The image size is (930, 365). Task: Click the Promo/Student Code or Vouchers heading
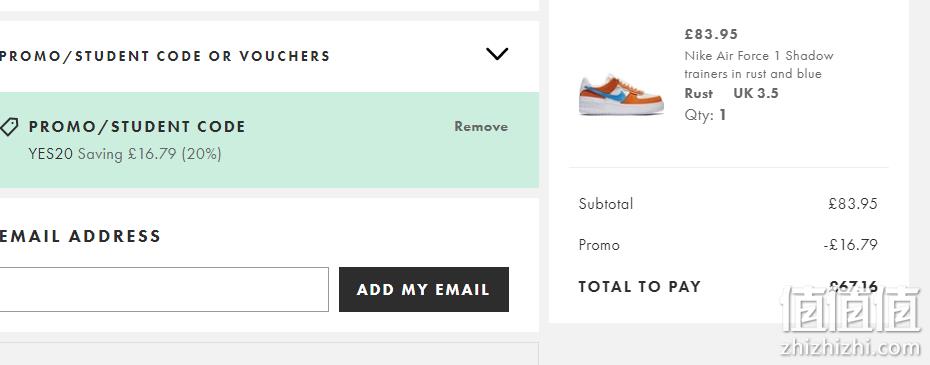click(165, 56)
